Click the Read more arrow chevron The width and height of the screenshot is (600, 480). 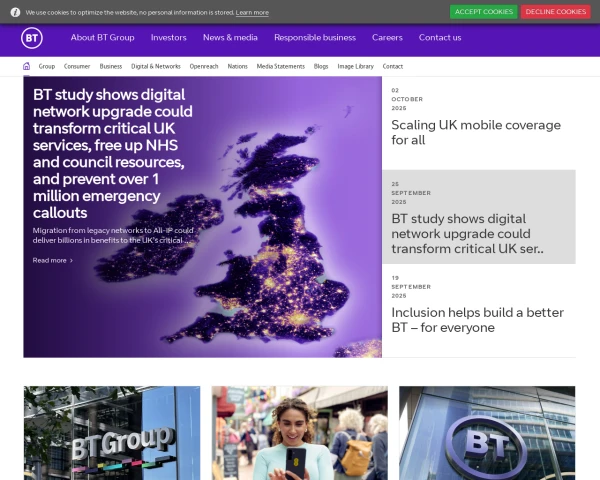click(71, 261)
